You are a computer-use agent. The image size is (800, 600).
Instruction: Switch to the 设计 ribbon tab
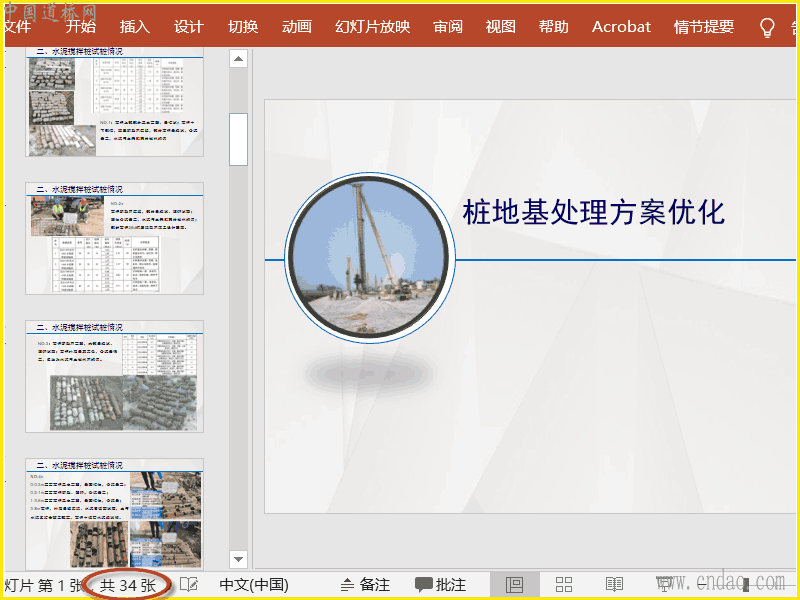(189, 27)
